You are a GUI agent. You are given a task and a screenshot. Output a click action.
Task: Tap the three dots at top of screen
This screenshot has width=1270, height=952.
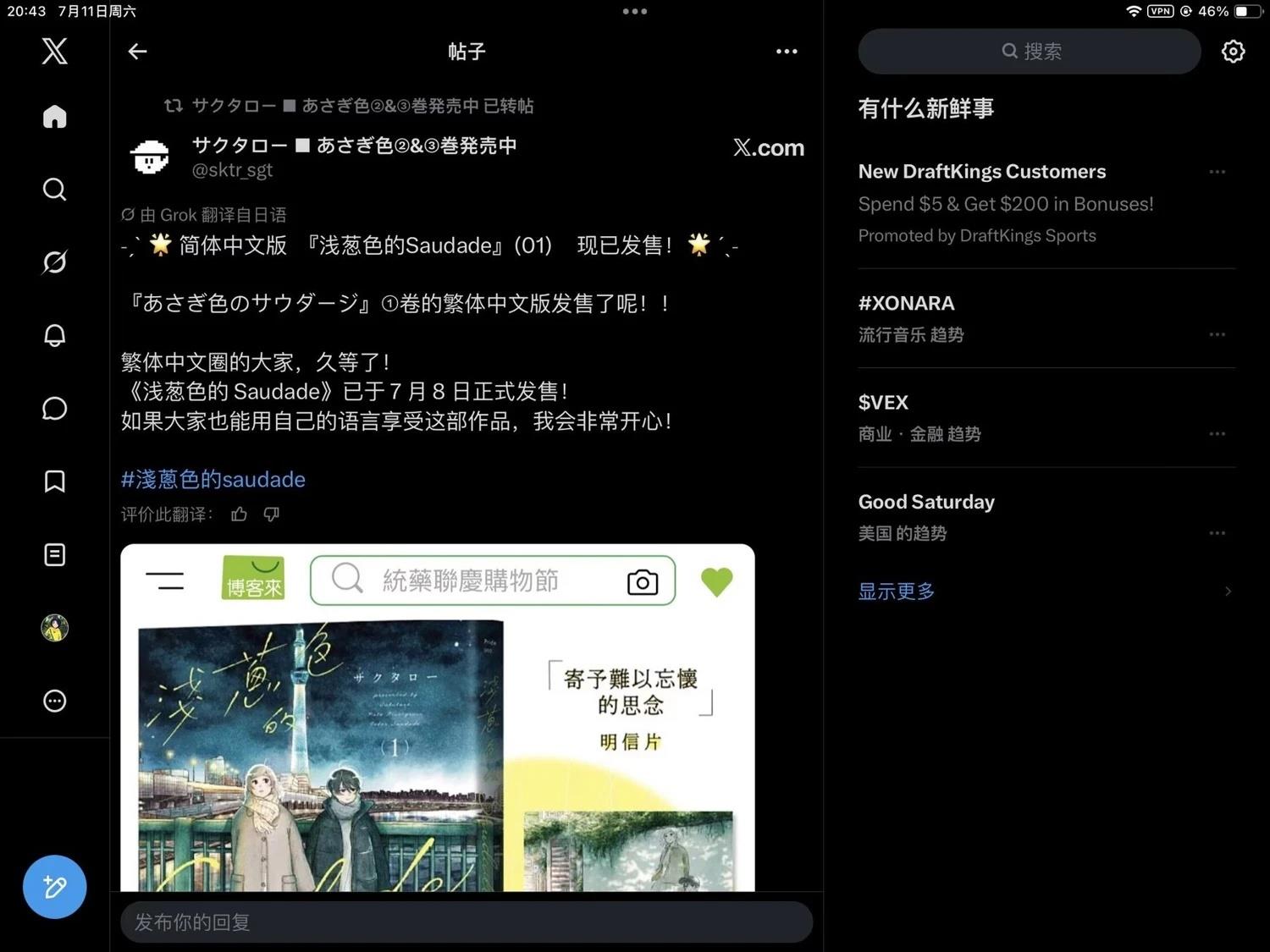coord(635,11)
